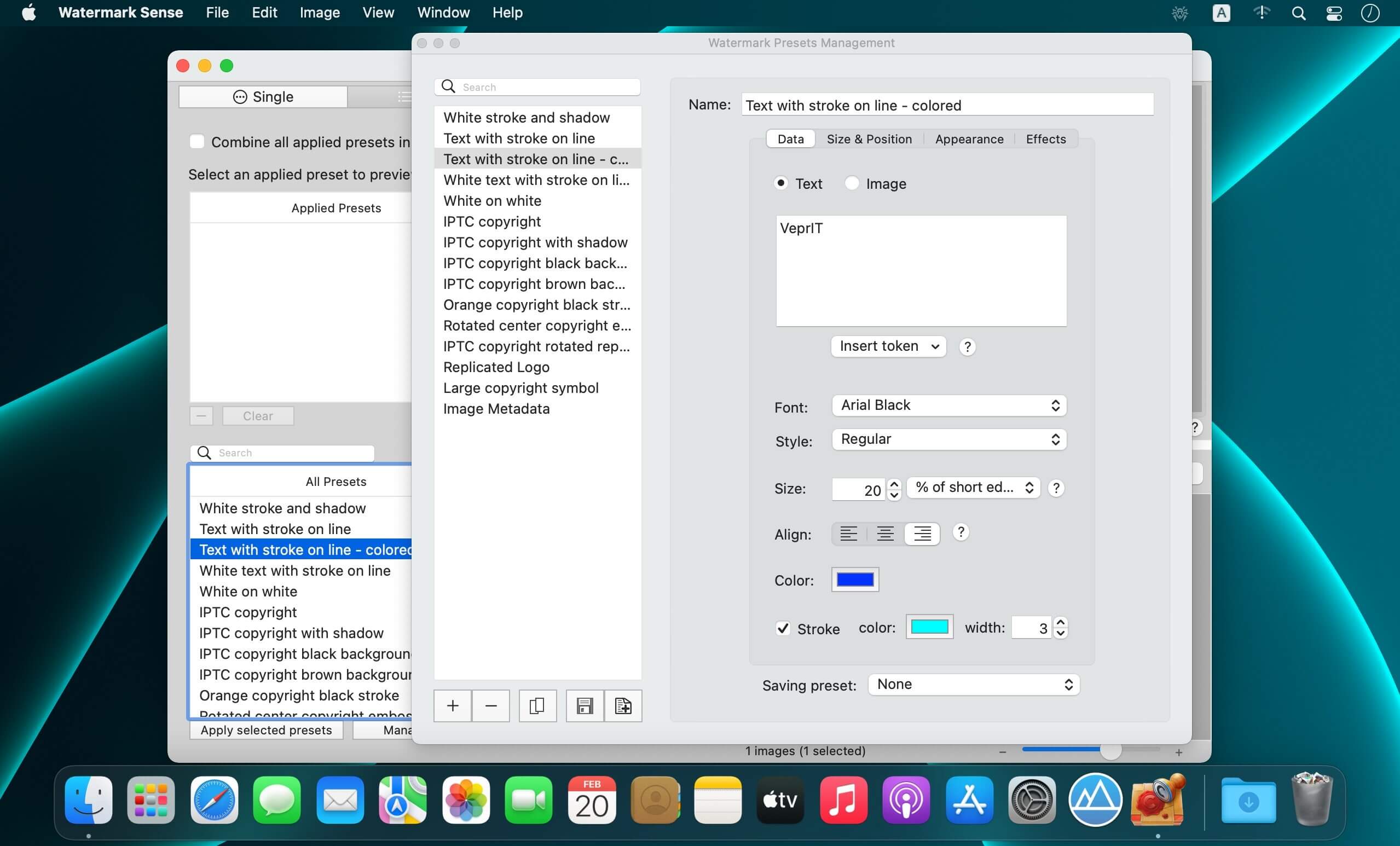This screenshot has height=846, width=1400.
Task: Import presets using the document-plus icon
Action: pyautogui.click(x=623, y=706)
